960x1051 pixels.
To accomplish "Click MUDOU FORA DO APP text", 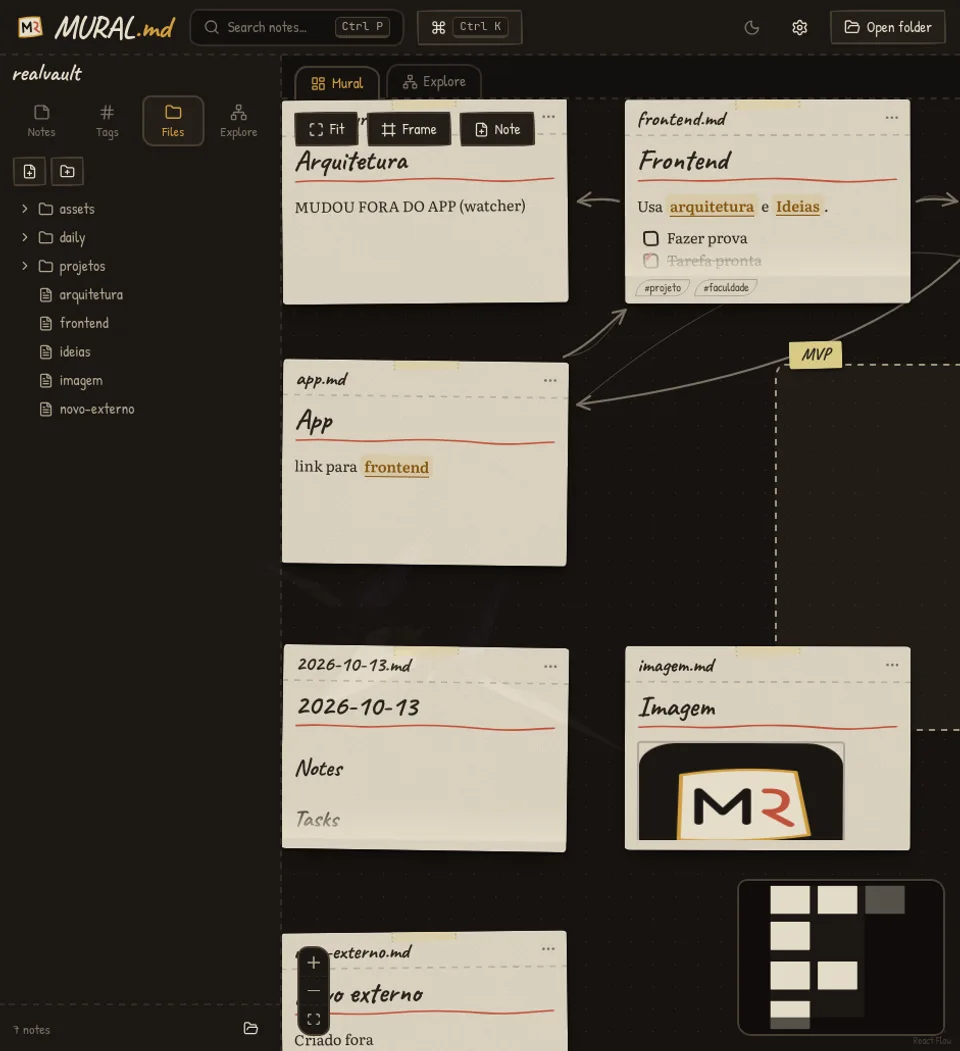I will [410, 206].
